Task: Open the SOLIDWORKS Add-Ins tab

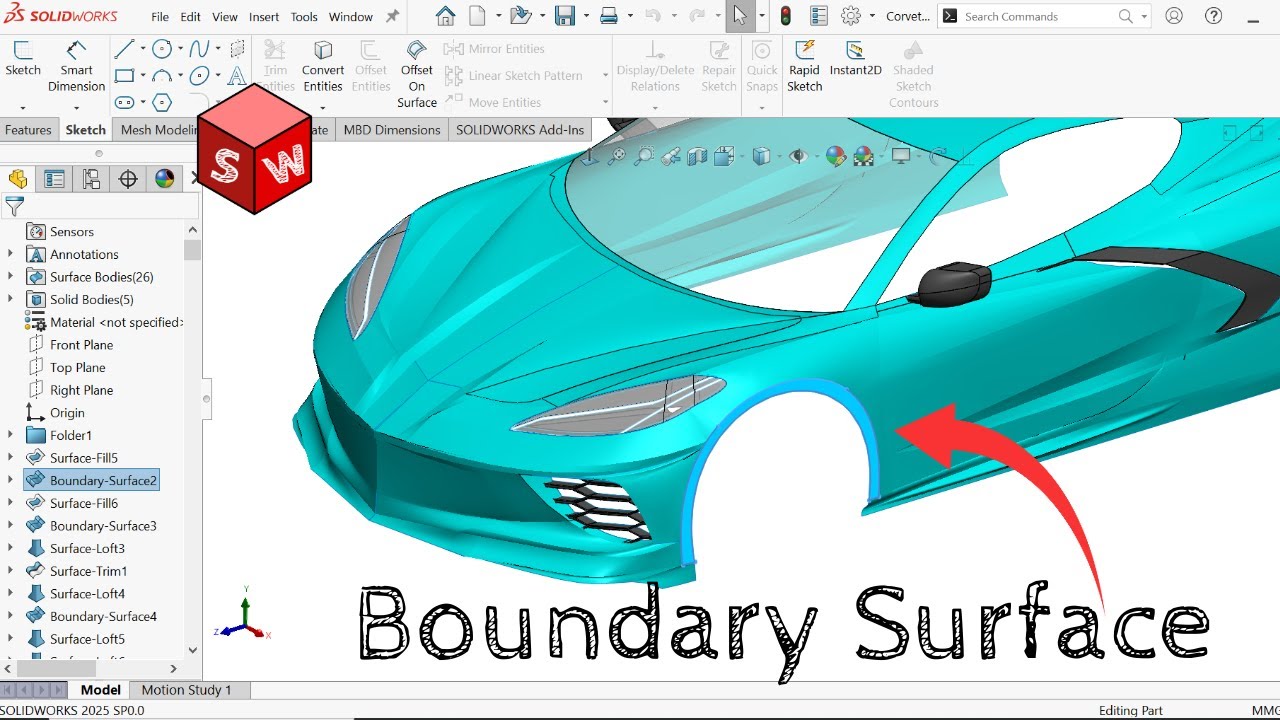Action: (520, 130)
